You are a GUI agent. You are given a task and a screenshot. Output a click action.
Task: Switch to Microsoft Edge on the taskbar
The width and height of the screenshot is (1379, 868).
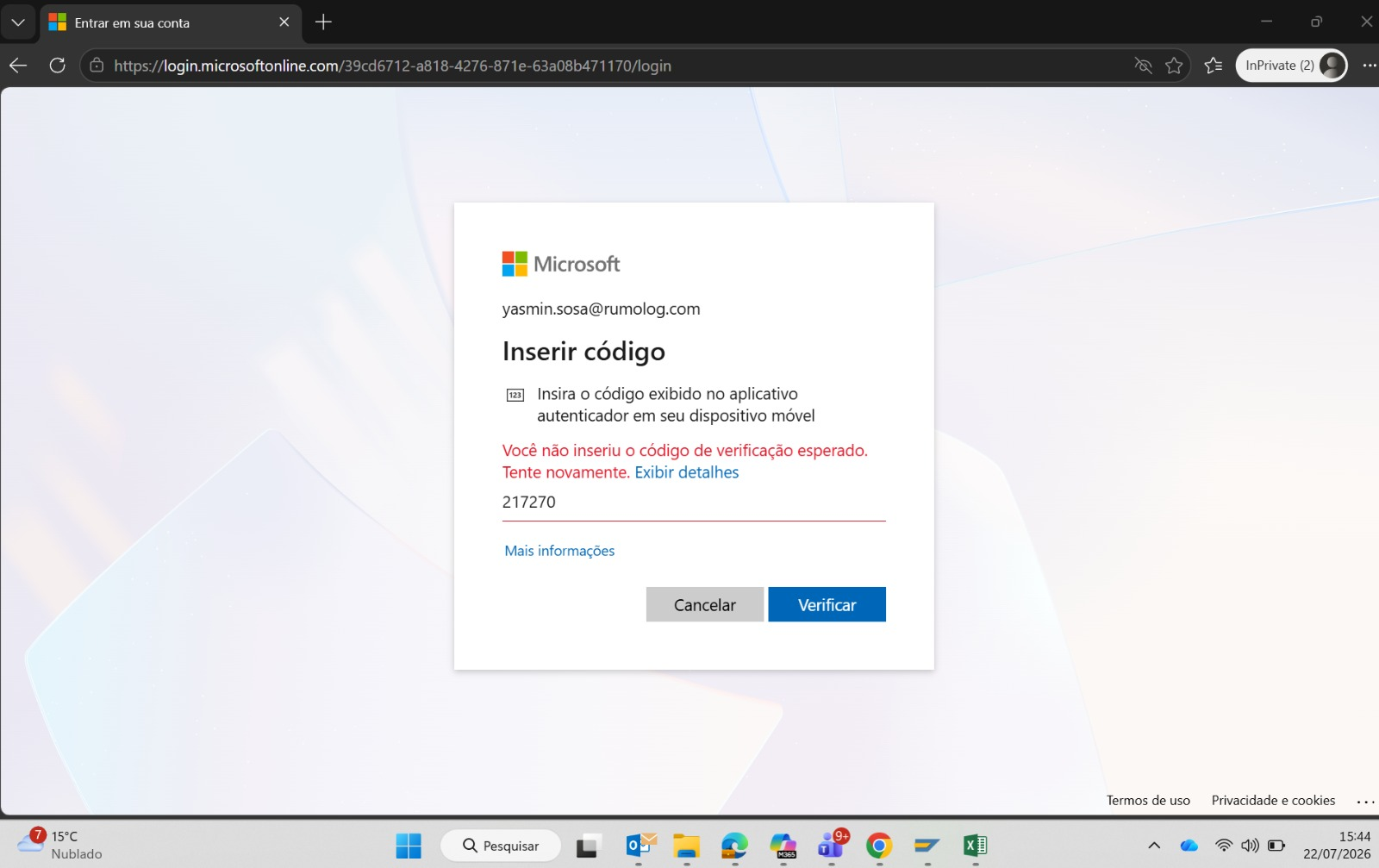coord(734,846)
